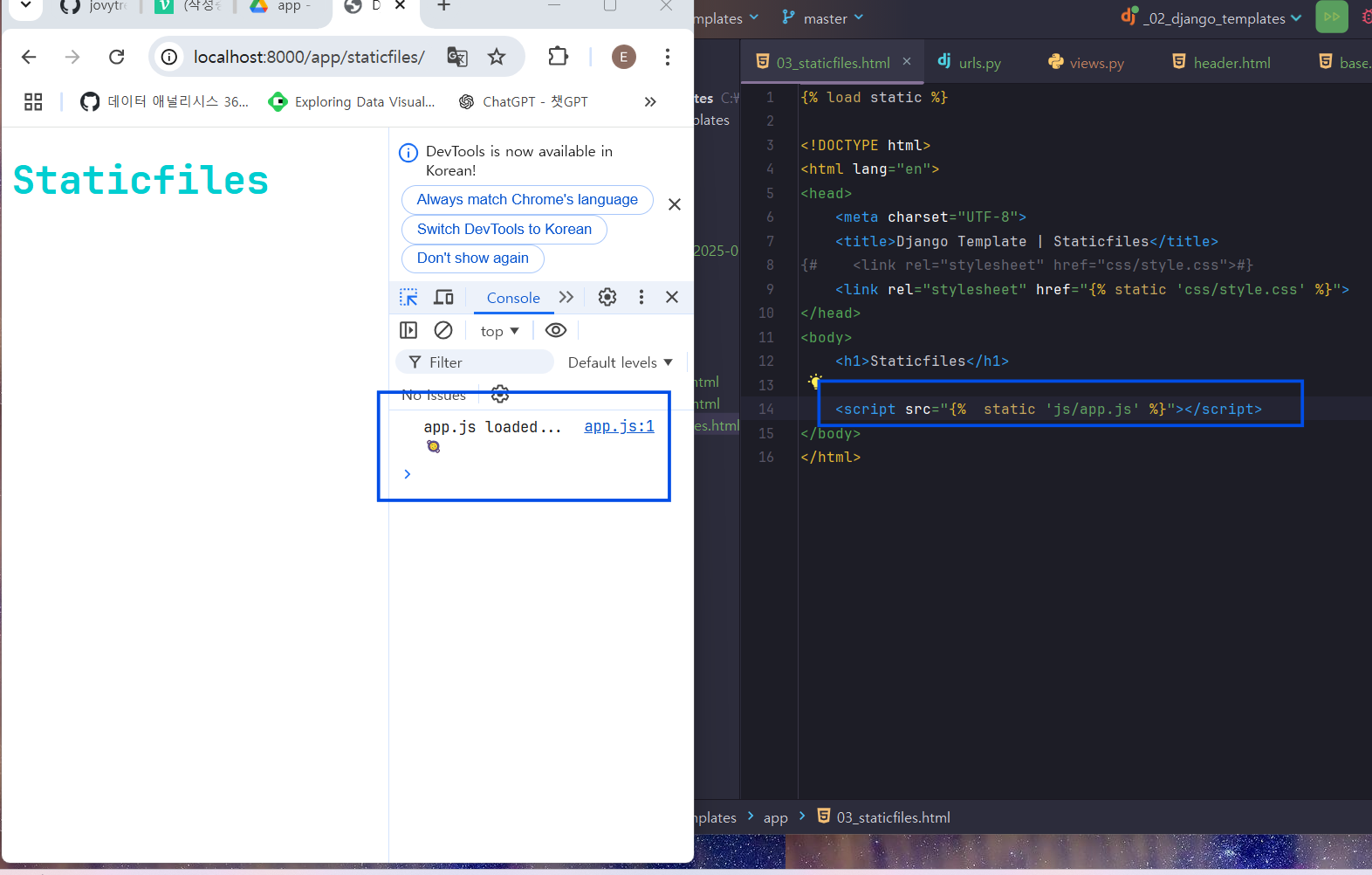Click app breadcrumb in PyCharm path bar
Image resolution: width=1372 pixels, height=875 pixels.
pyautogui.click(x=775, y=818)
